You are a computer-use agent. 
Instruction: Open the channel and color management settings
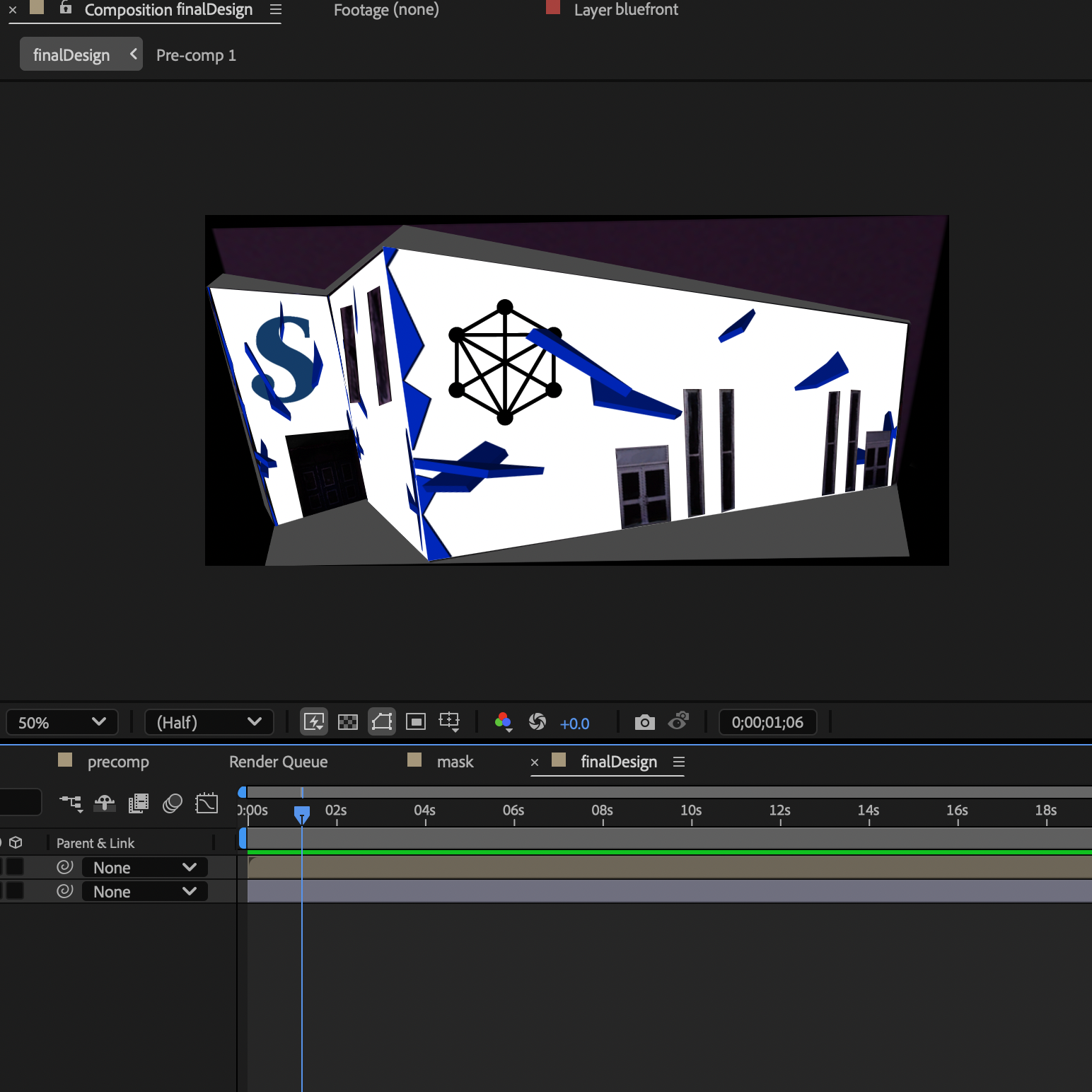coord(504,721)
